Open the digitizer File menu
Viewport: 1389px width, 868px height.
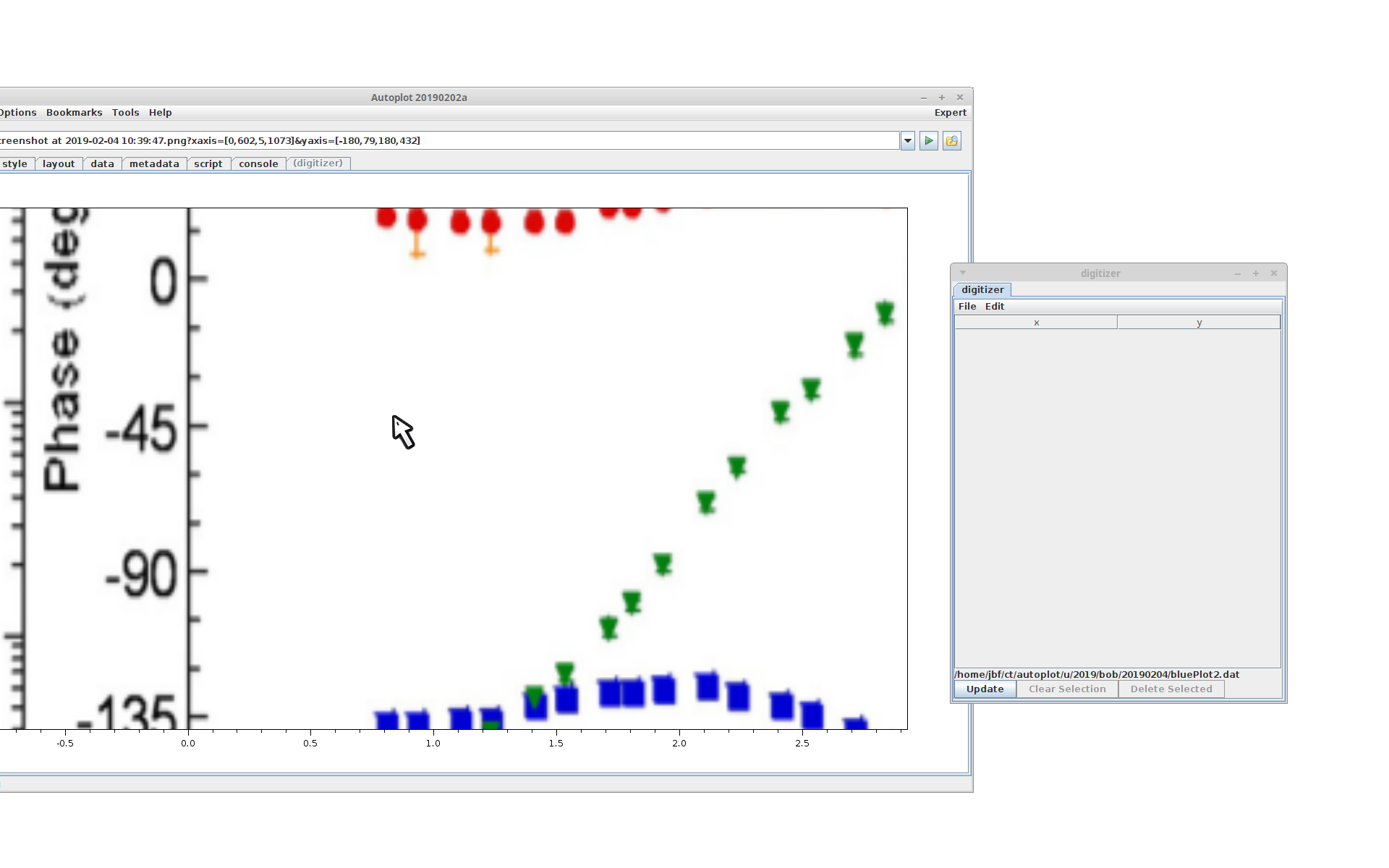coord(967,307)
